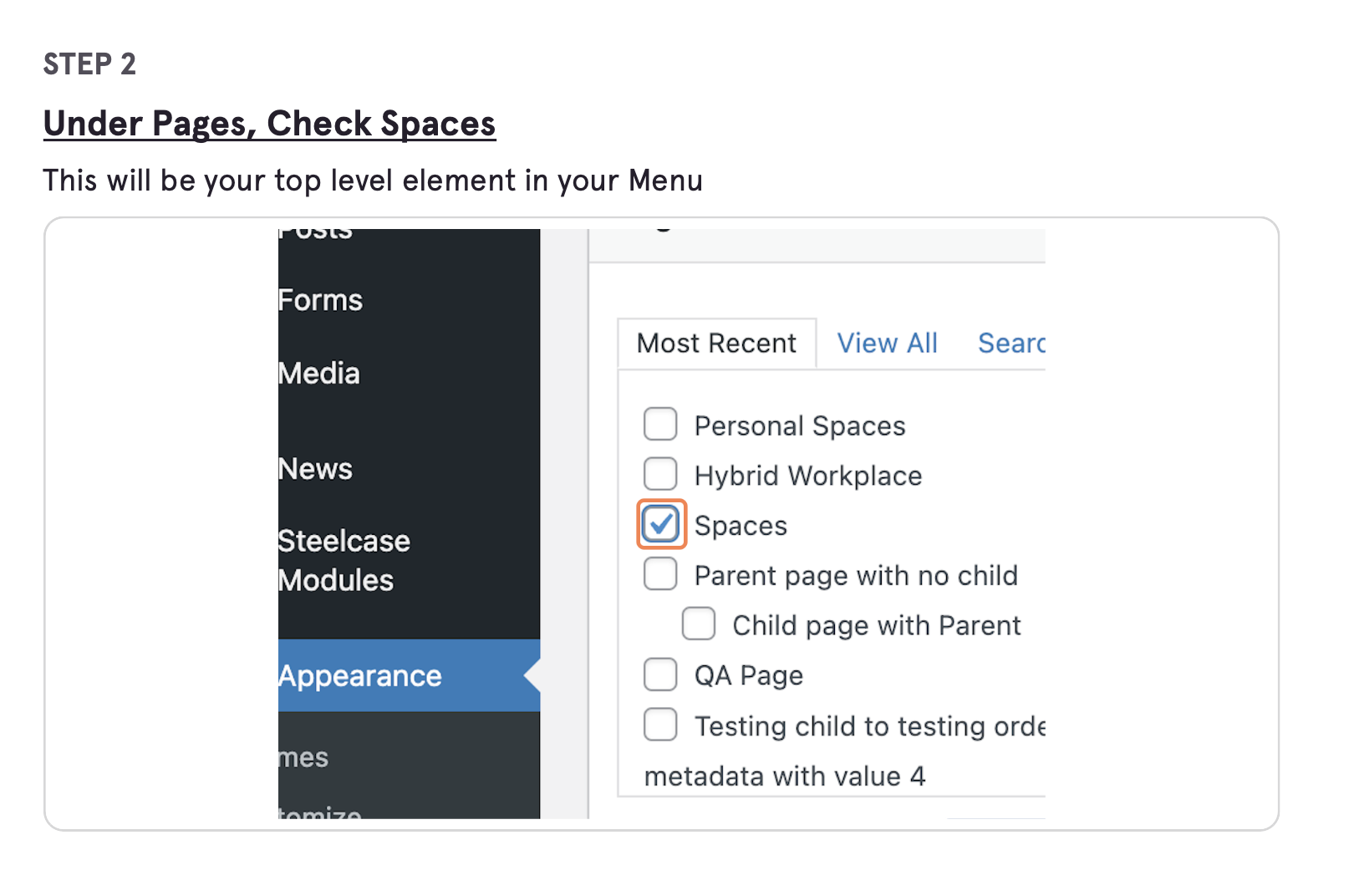1354x896 pixels.
Task: Select the QA Page checkbox
Action: pyautogui.click(x=660, y=674)
